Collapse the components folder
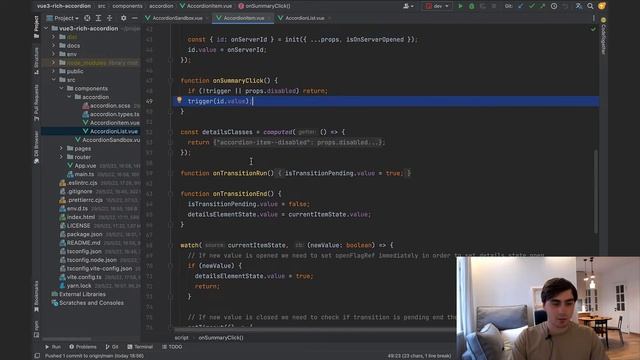The image size is (640, 360). pos(61,88)
